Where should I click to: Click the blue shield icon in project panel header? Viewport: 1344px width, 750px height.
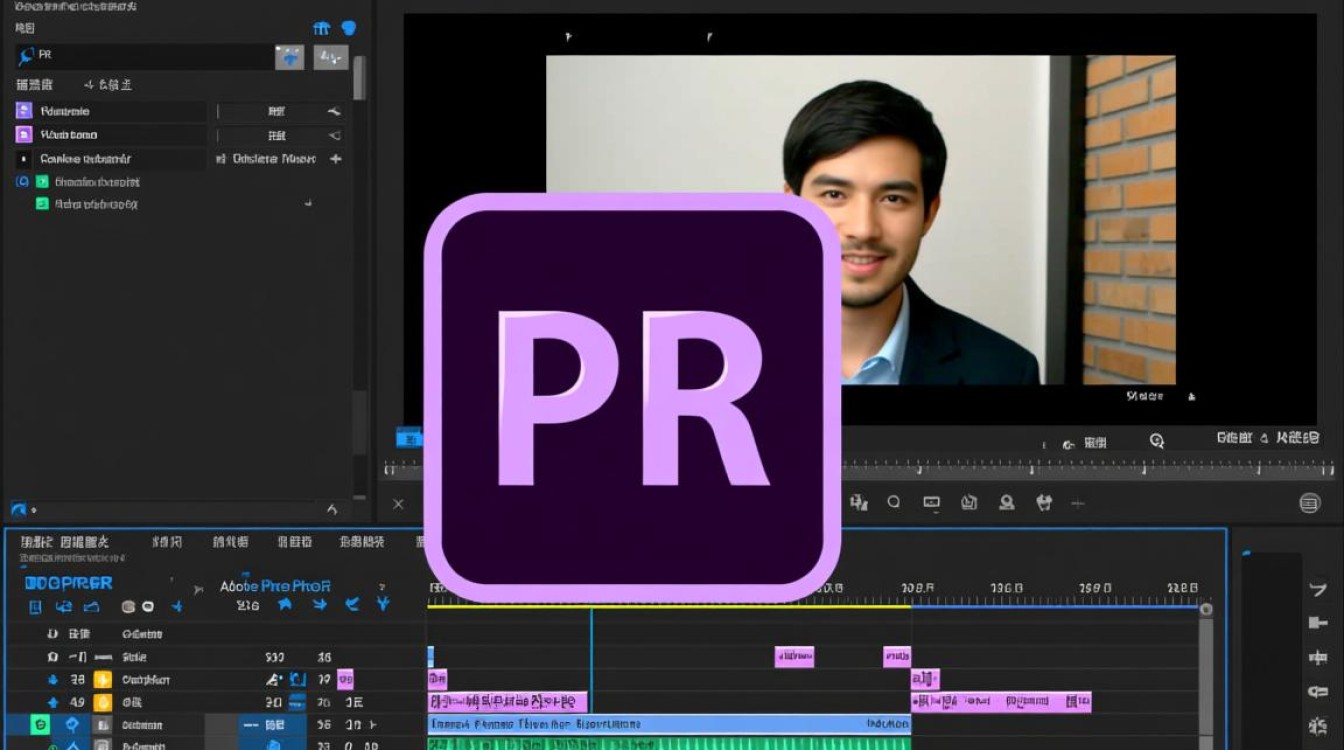click(348, 28)
